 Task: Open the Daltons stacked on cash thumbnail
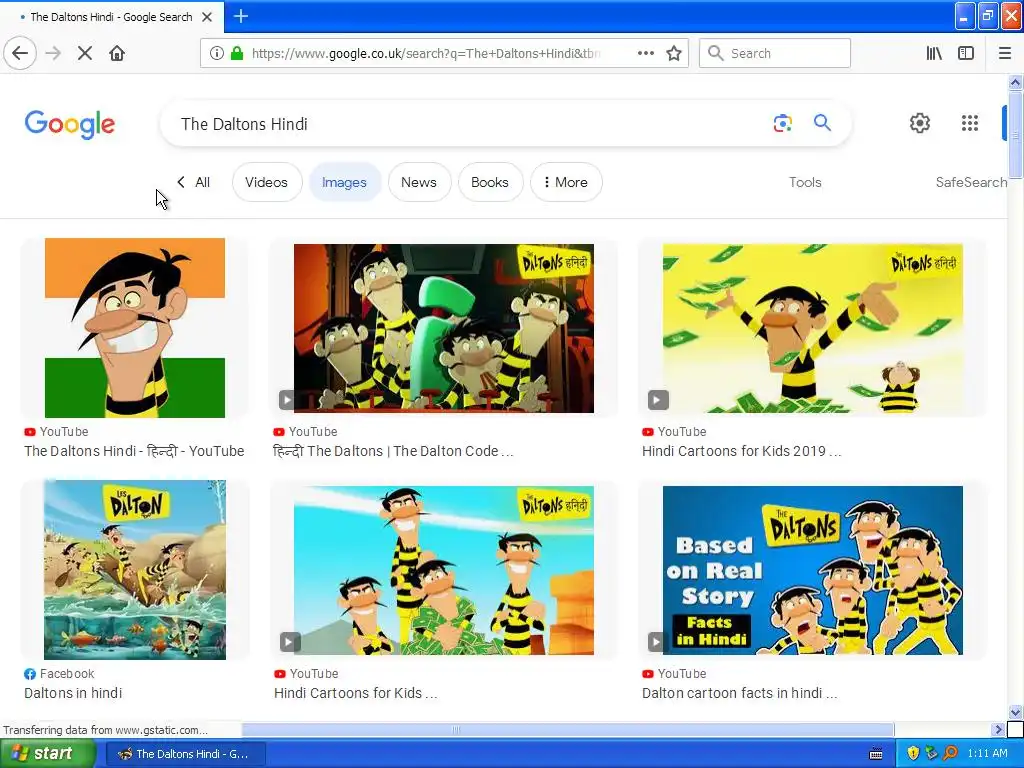(x=443, y=570)
